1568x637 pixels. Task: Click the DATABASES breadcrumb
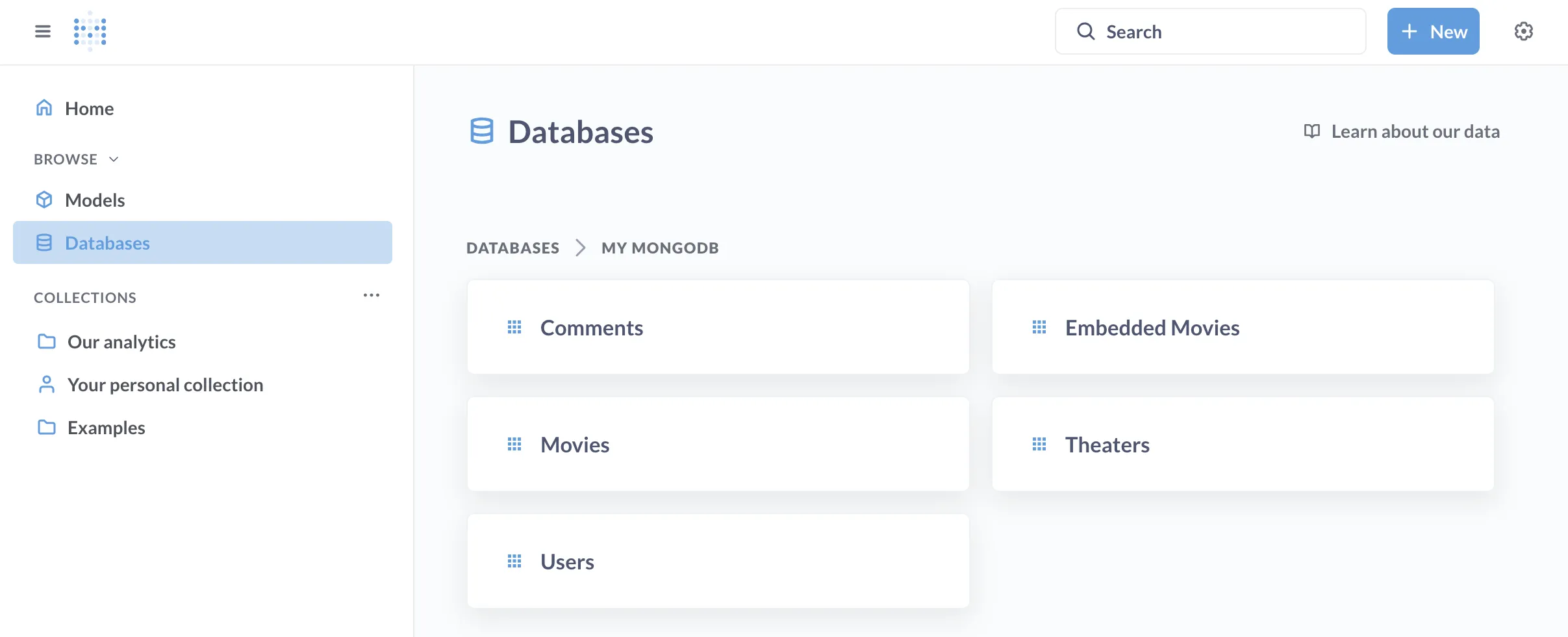coord(512,247)
